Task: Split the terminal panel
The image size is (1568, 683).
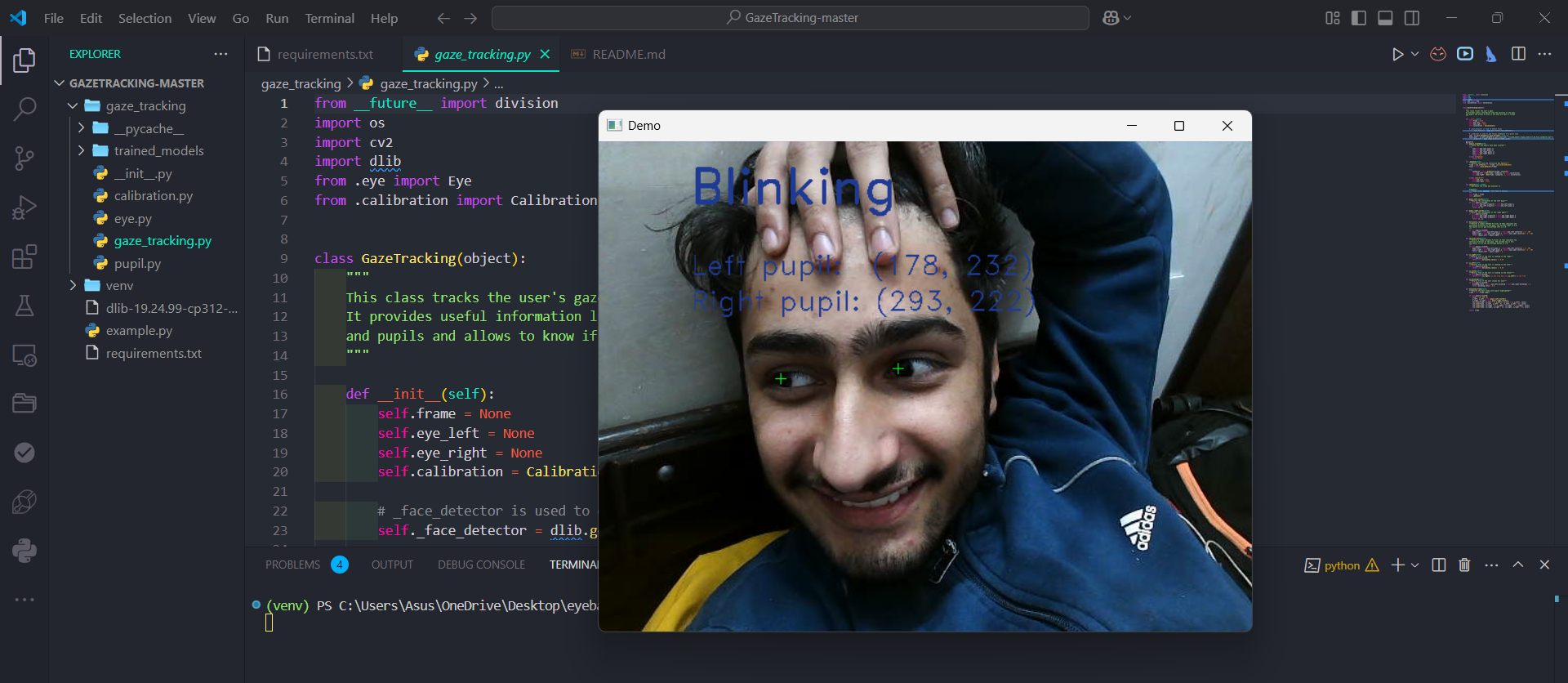Action: tap(1439, 565)
